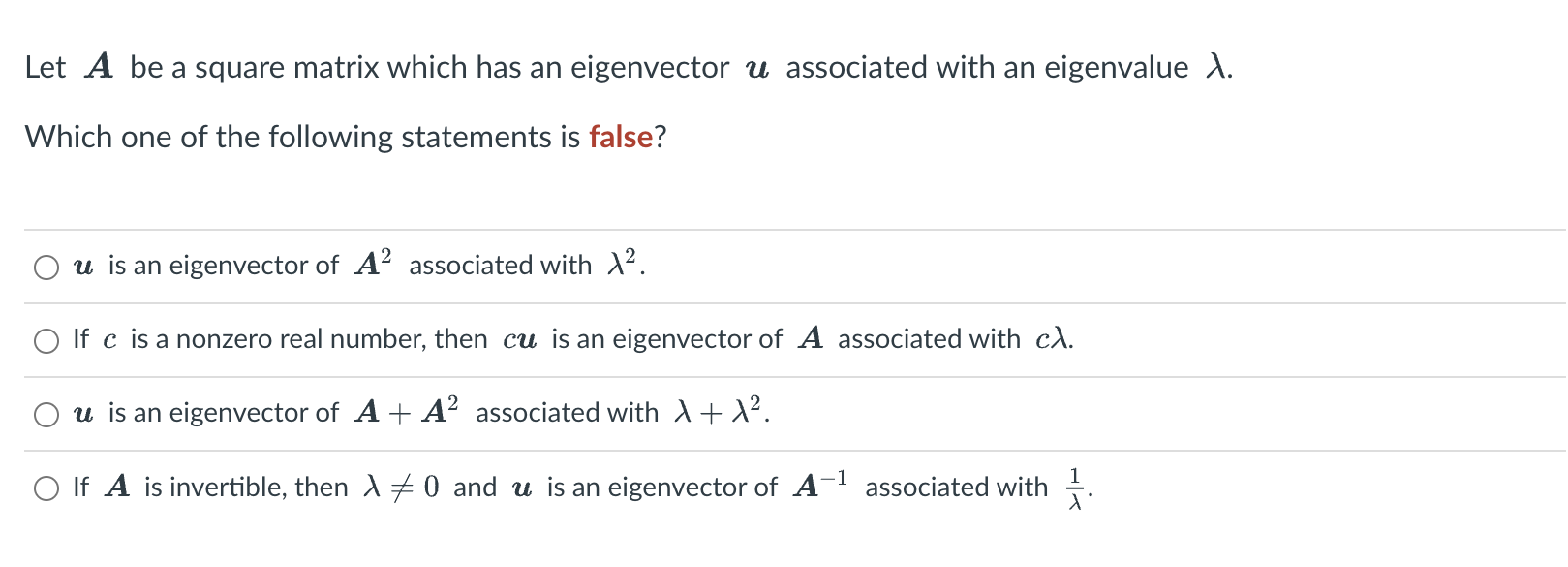1568x567 pixels.
Task: Click the cλ expression ending the second option
Action: [x=1052, y=339]
